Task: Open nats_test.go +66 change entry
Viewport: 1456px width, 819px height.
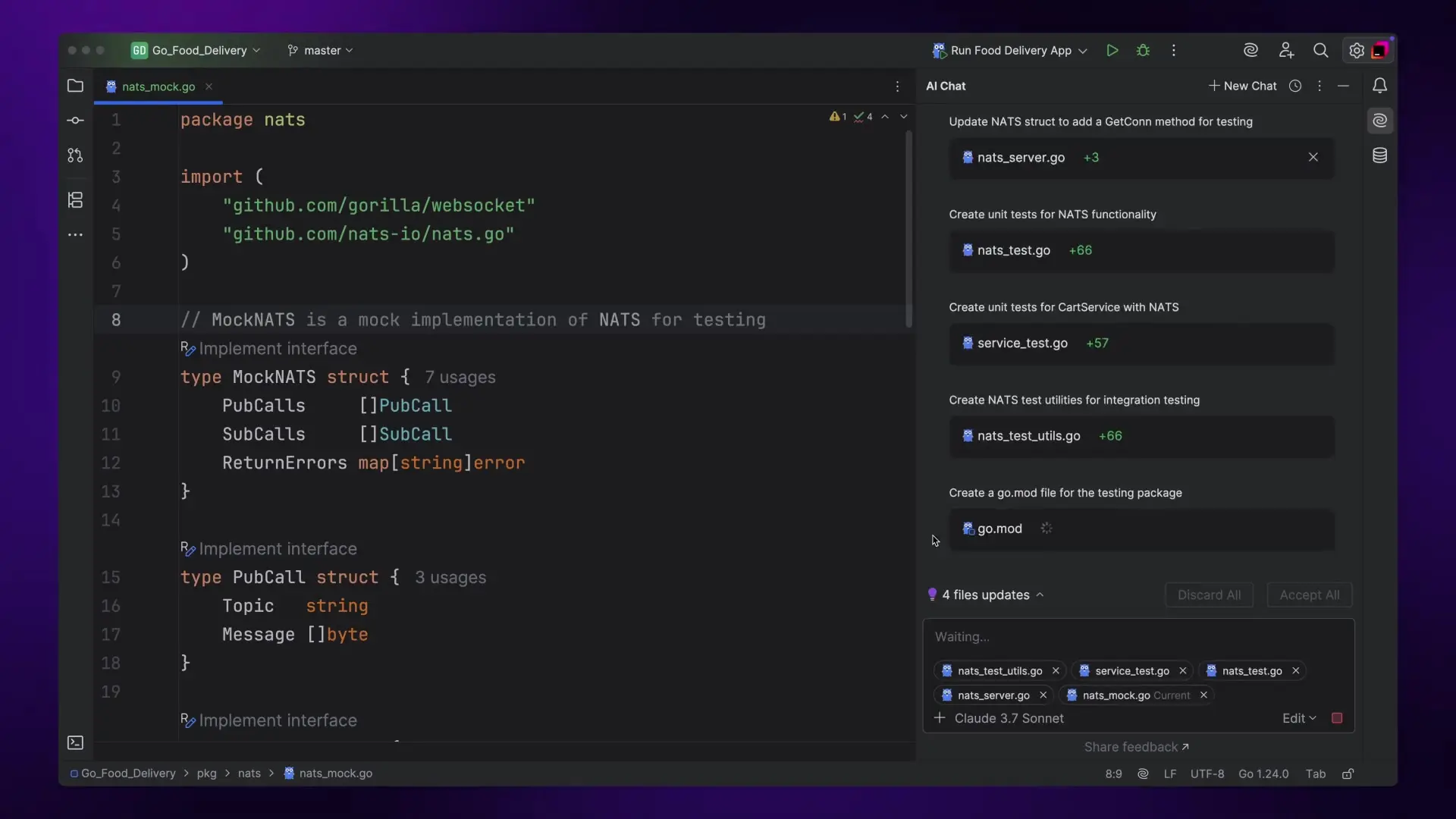Action: point(1141,250)
